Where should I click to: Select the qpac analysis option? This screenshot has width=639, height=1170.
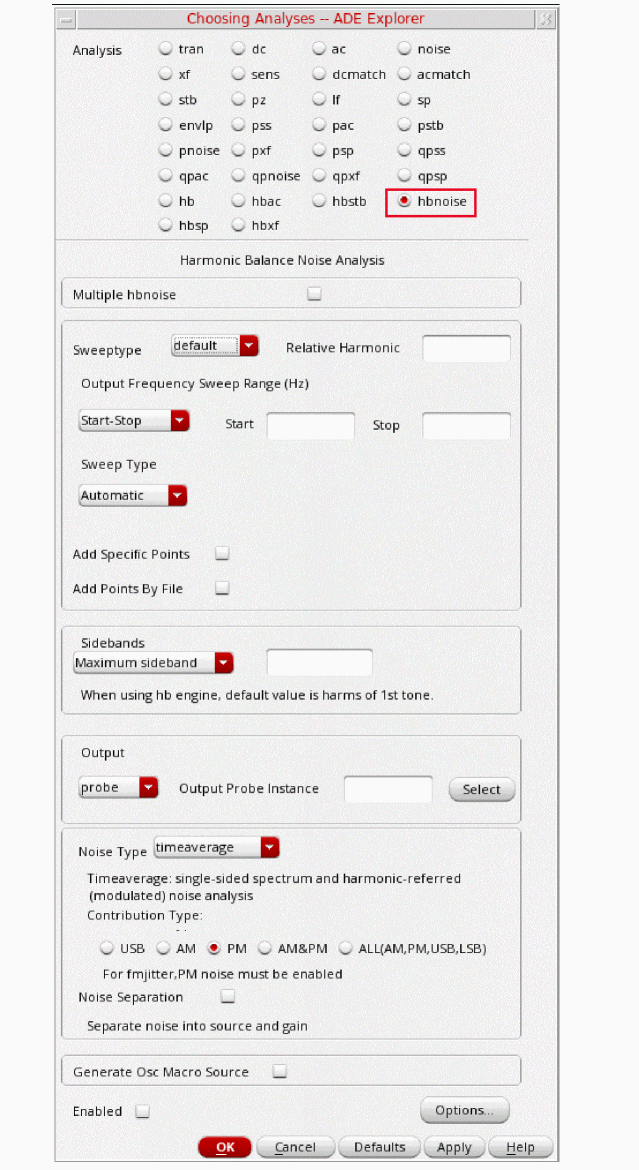point(166,176)
